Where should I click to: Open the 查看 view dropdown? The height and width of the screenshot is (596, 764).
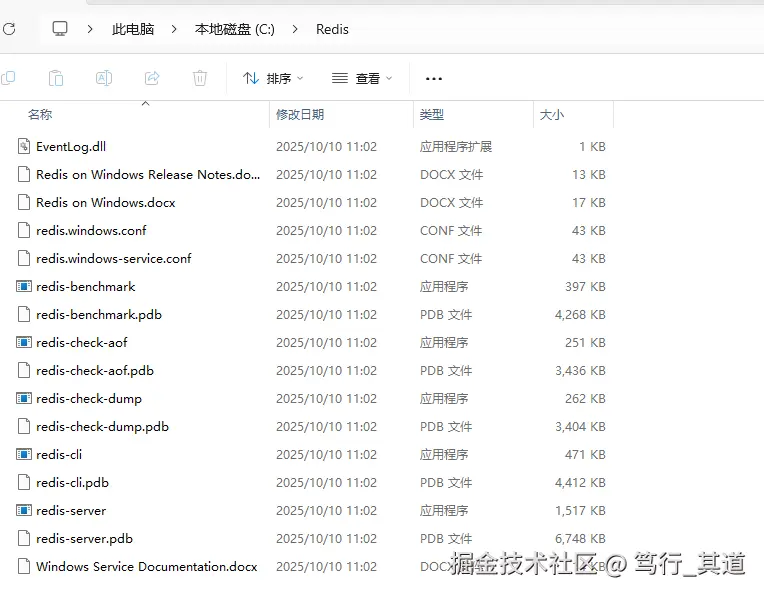click(x=362, y=78)
